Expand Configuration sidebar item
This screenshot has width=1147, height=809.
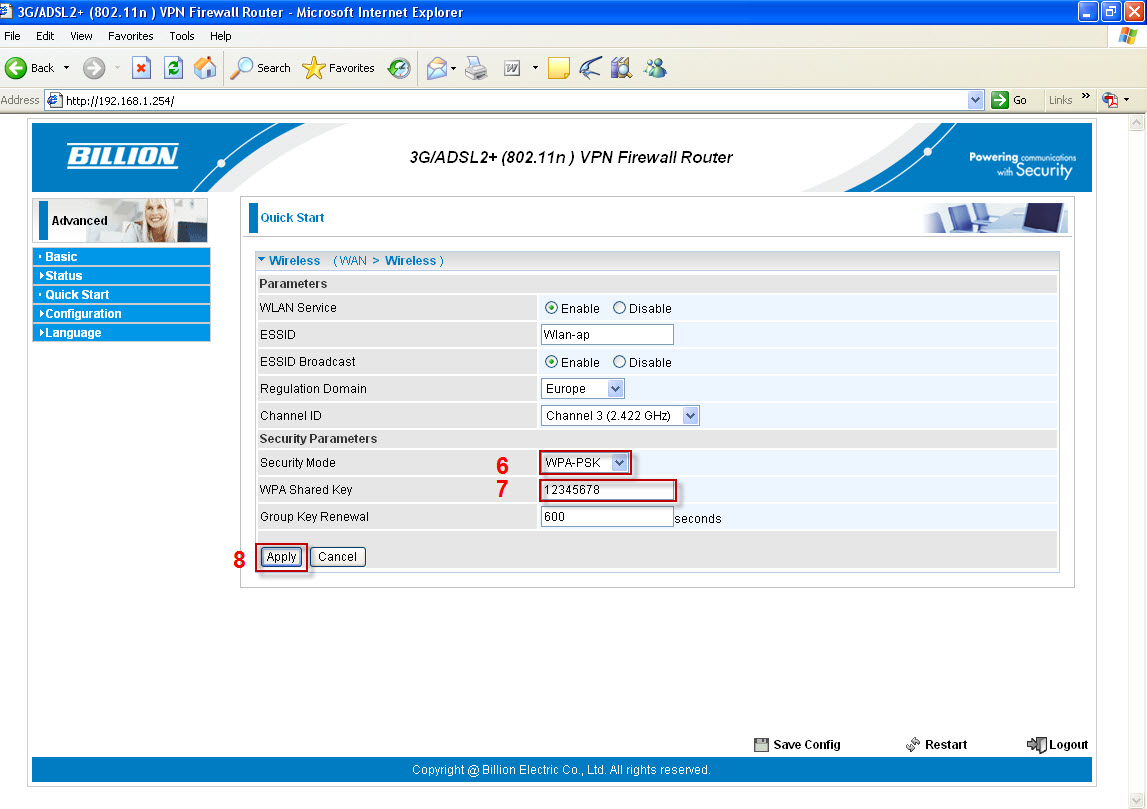121,314
